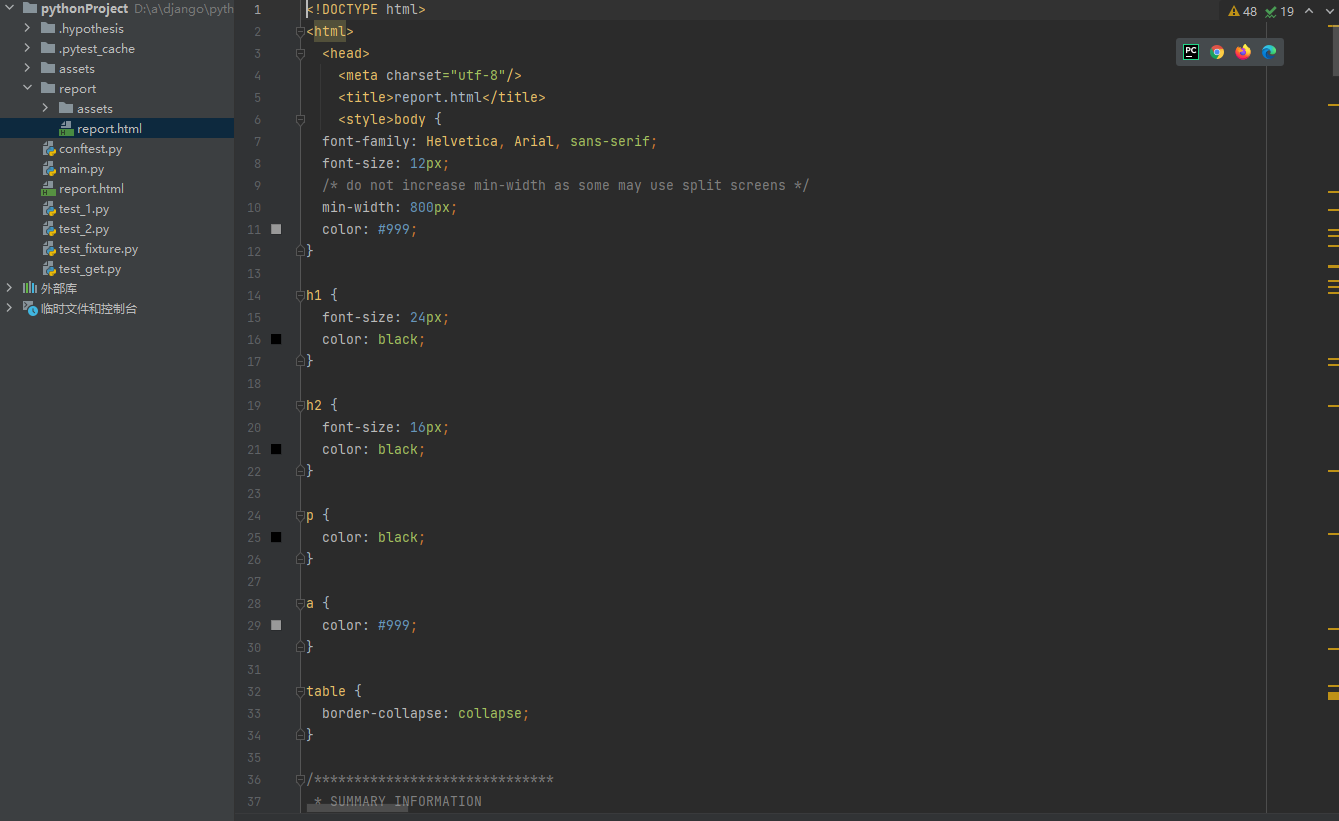
Task: Expand the top-level assets folder
Action: coord(28,68)
